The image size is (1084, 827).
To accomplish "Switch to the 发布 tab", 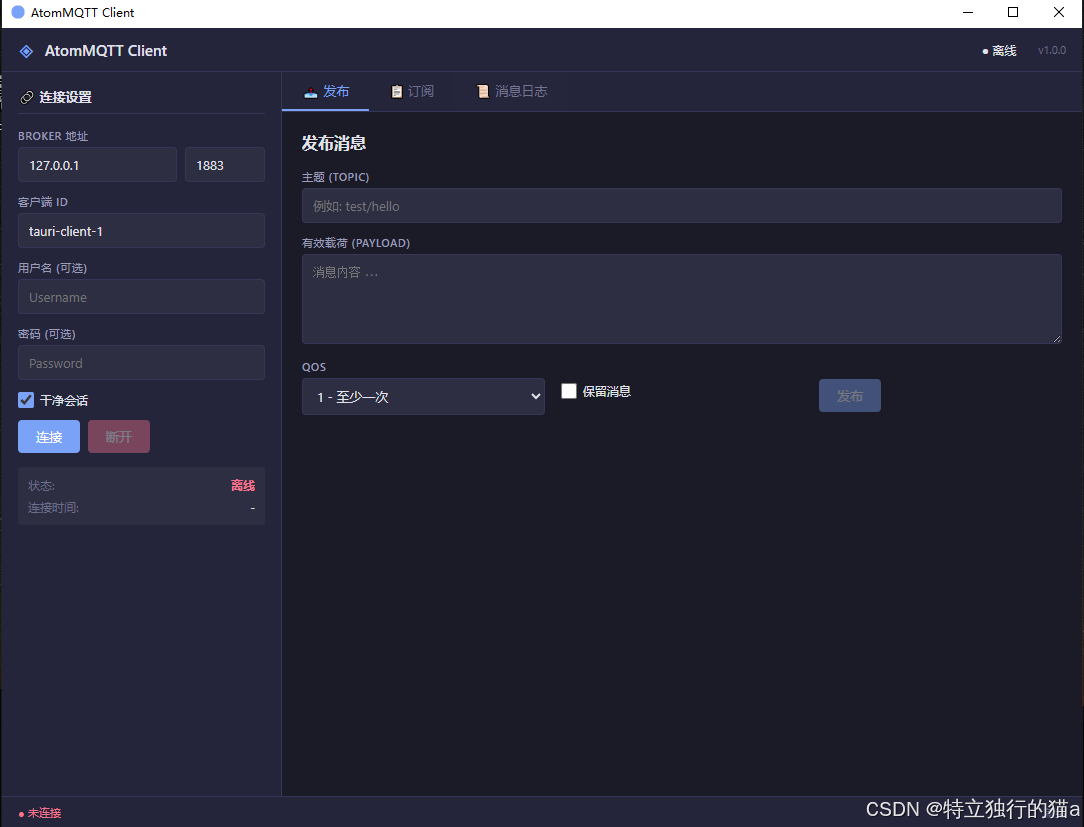I will pyautogui.click(x=326, y=91).
